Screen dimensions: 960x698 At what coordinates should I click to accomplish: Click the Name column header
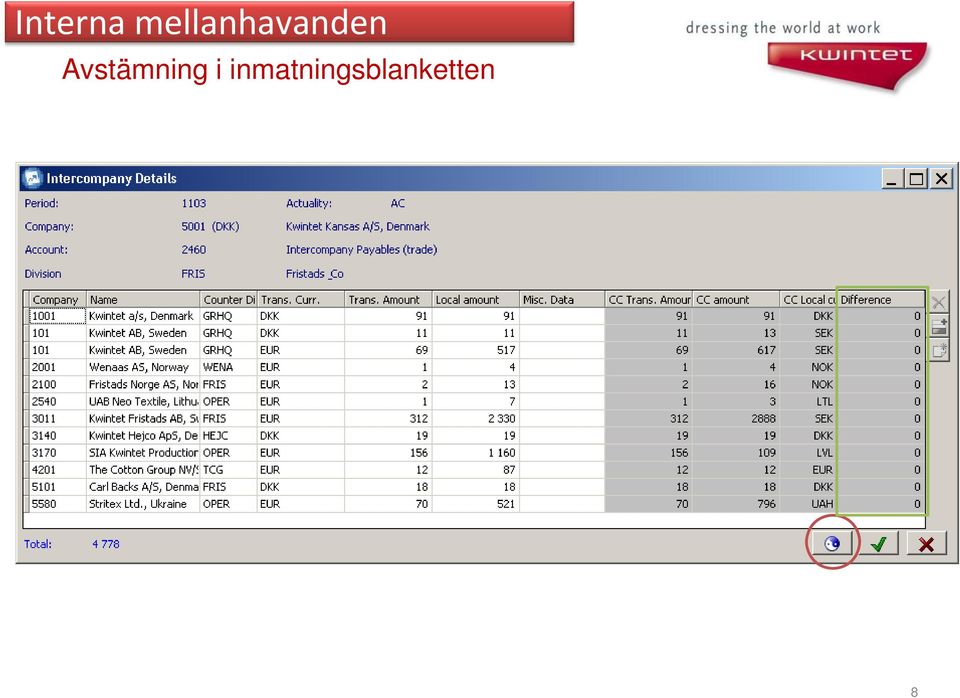(143, 299)
